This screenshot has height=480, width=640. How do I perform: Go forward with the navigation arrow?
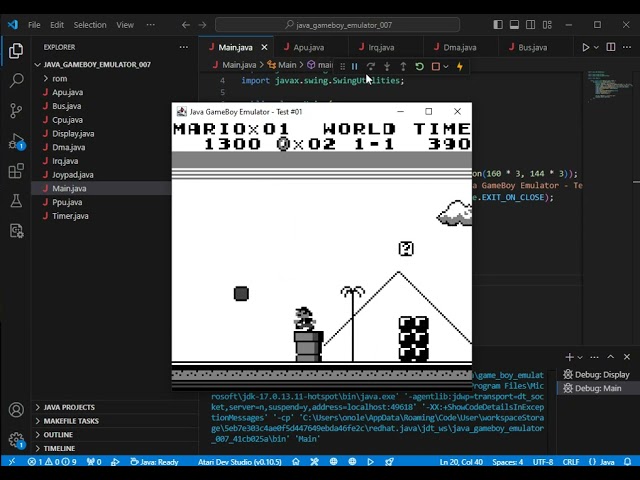point(202,25)
